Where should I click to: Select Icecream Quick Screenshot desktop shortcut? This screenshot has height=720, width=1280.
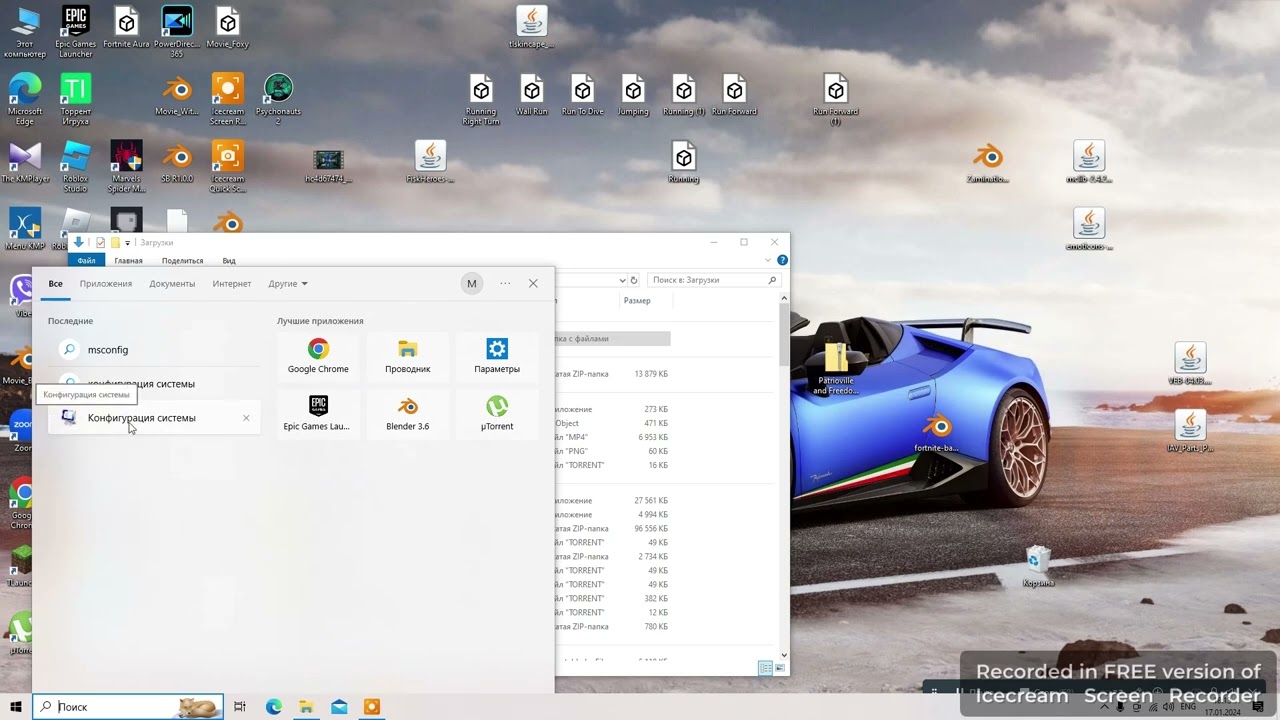(x=228, y=166)
